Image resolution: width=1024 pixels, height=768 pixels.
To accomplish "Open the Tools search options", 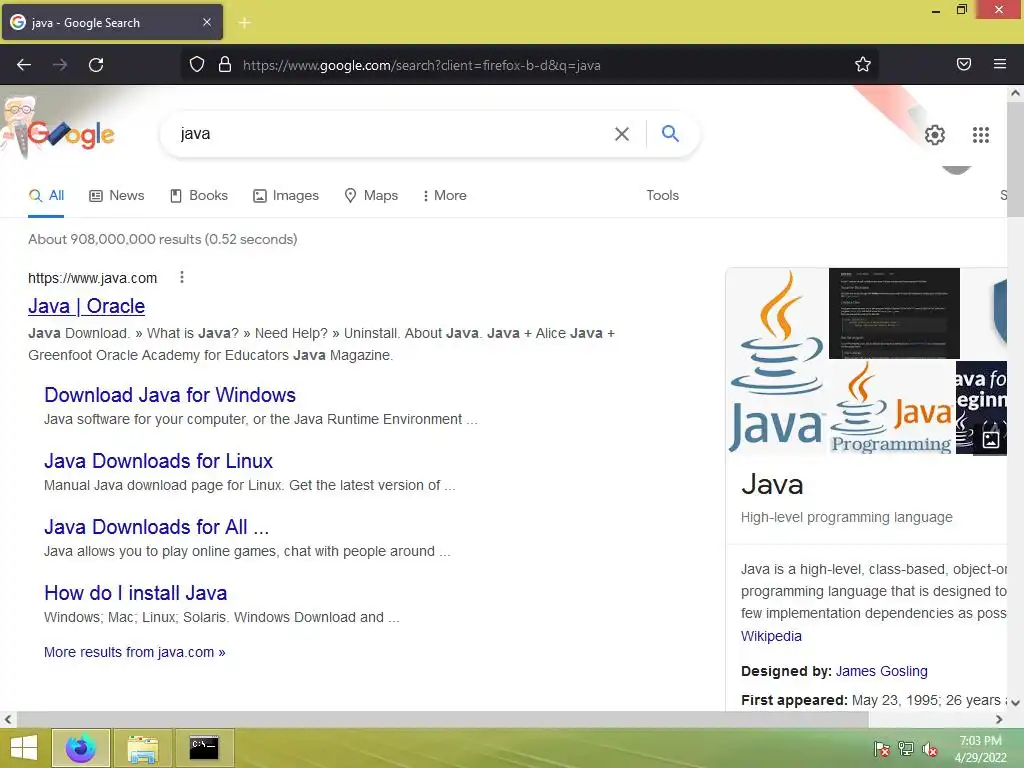I will click(x=662, y=195).
